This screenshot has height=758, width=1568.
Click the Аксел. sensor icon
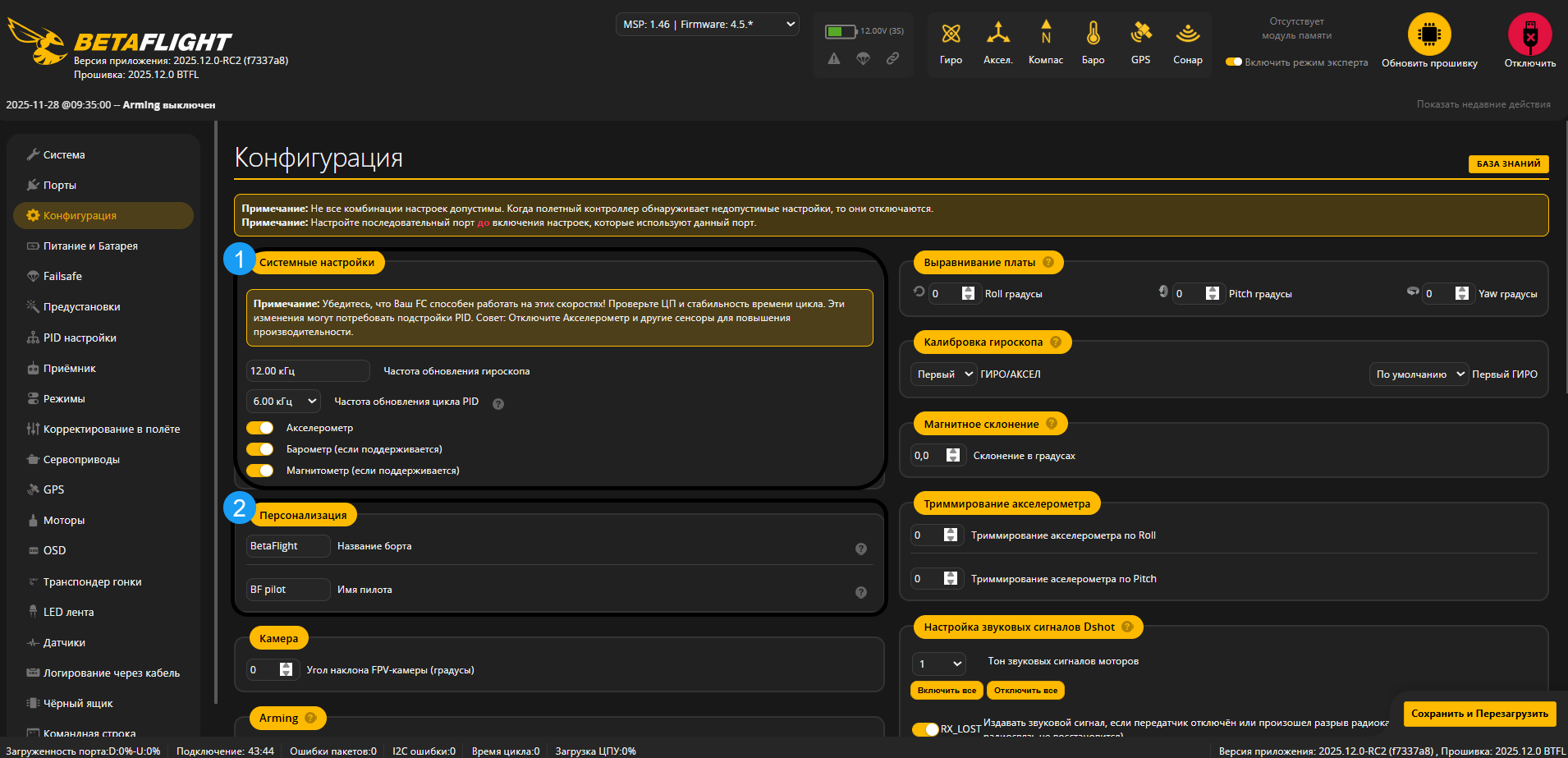[x=997, y=41]
